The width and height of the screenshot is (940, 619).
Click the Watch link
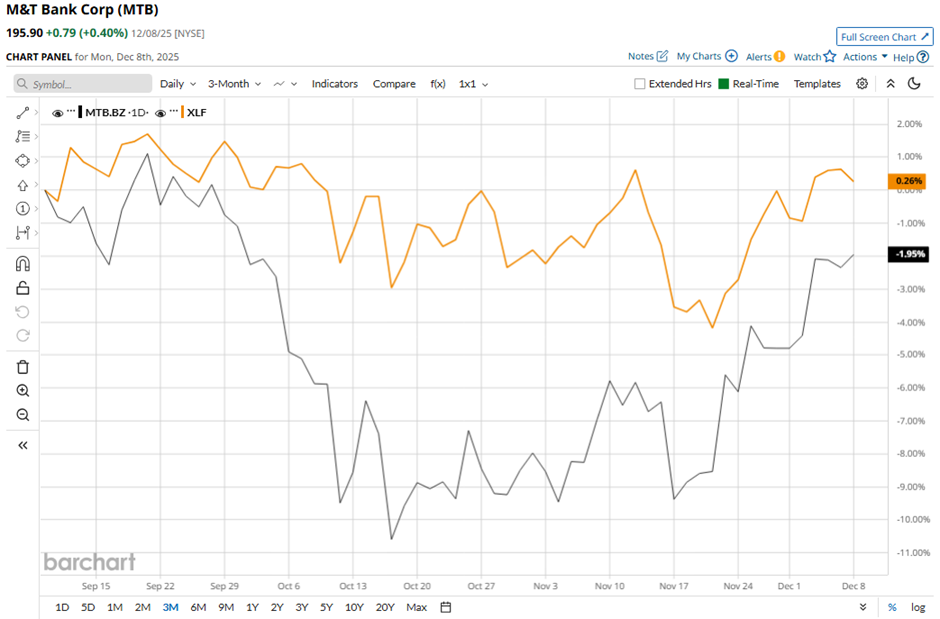(807, 56)
